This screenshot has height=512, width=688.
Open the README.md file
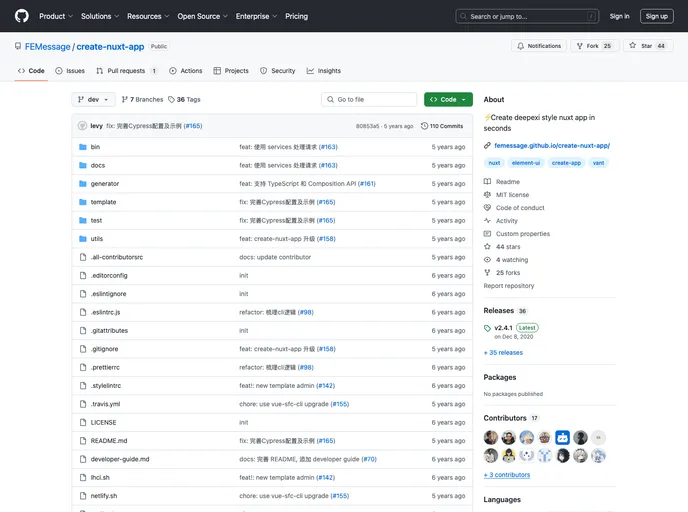point(109,441)
